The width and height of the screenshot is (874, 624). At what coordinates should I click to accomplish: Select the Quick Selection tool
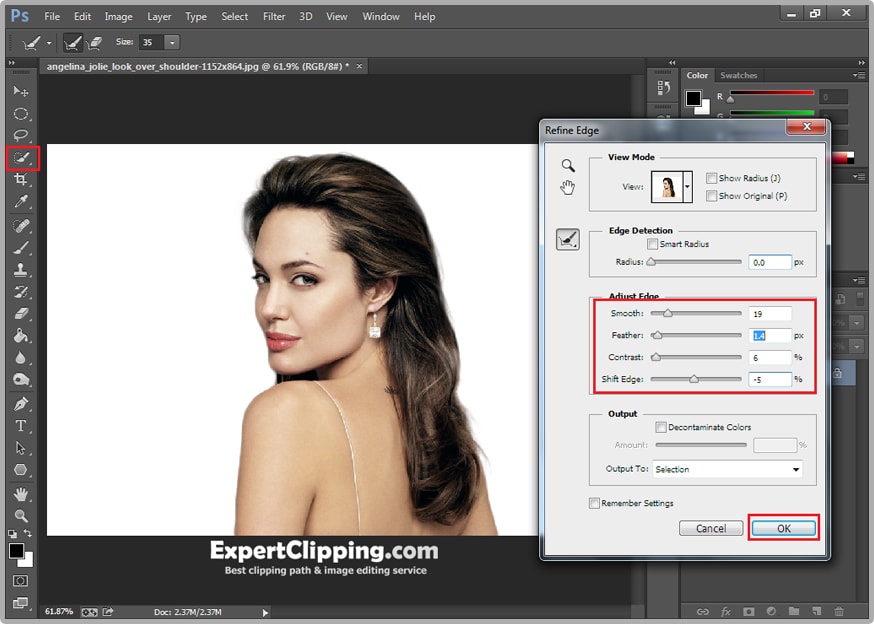21,157
